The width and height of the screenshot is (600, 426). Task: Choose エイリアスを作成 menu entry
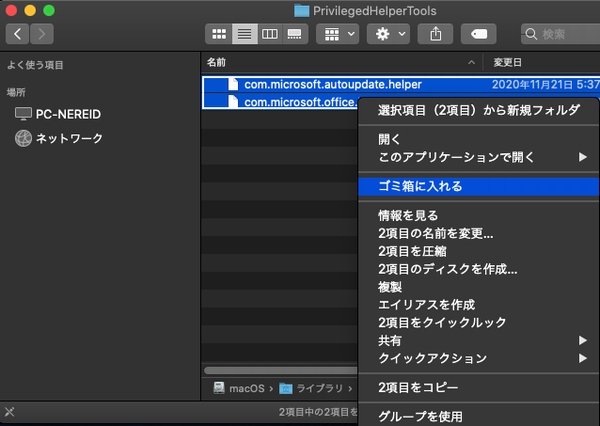[479, 305]
